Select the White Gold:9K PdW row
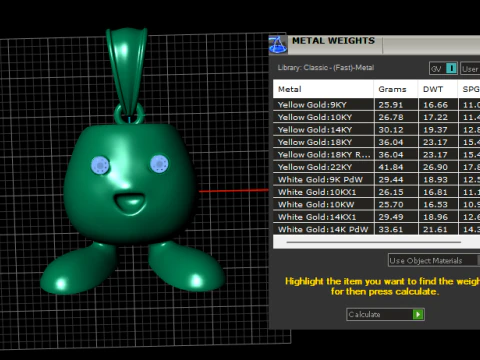This screenshot has height=360, width=480. pos(377,179)
